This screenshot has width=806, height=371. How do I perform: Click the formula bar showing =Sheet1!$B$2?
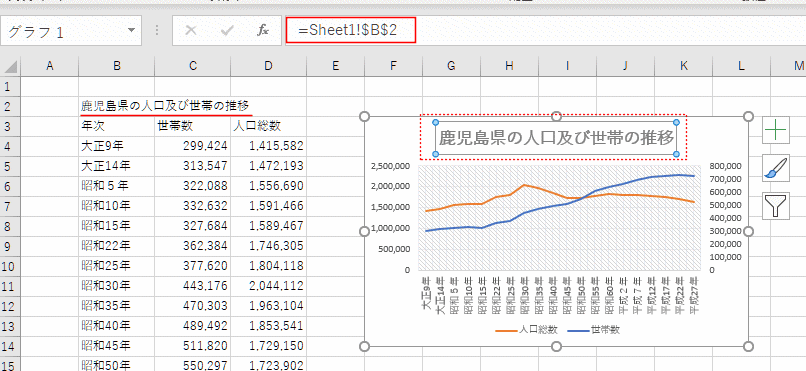(545, 31)
